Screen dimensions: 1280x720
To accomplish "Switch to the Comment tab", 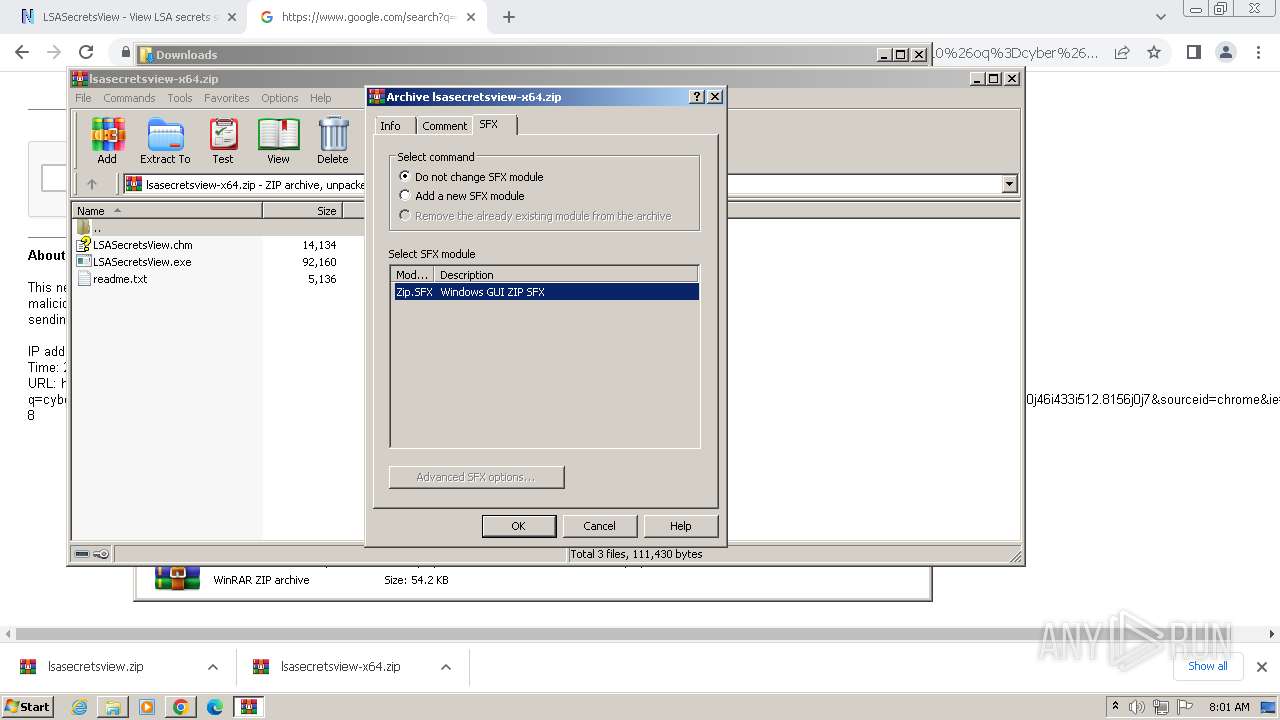I will click(444, 126).
